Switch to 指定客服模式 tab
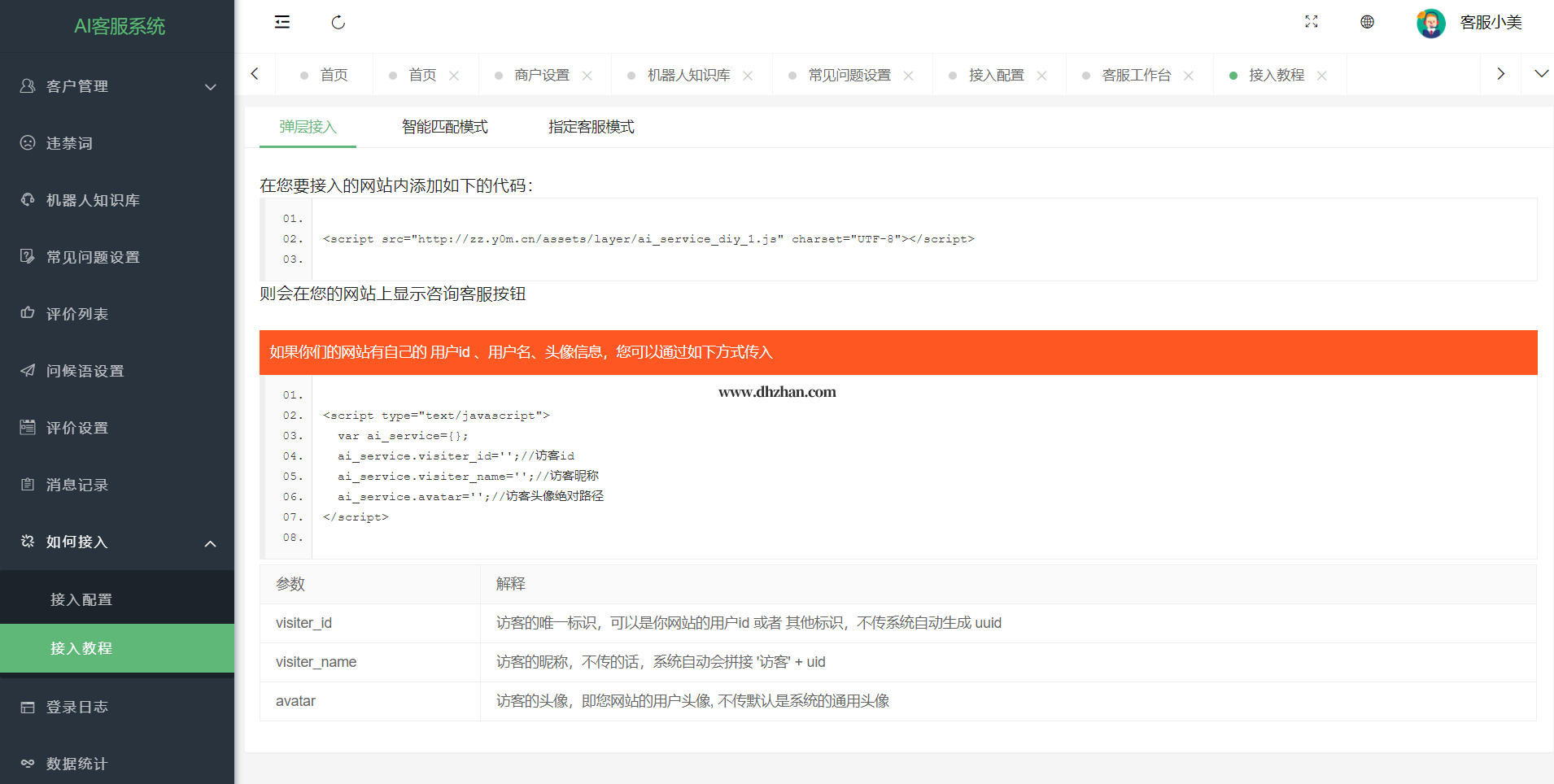Image resolution: width=1554 pixels, height=784 pixels. tap(591, 127)
